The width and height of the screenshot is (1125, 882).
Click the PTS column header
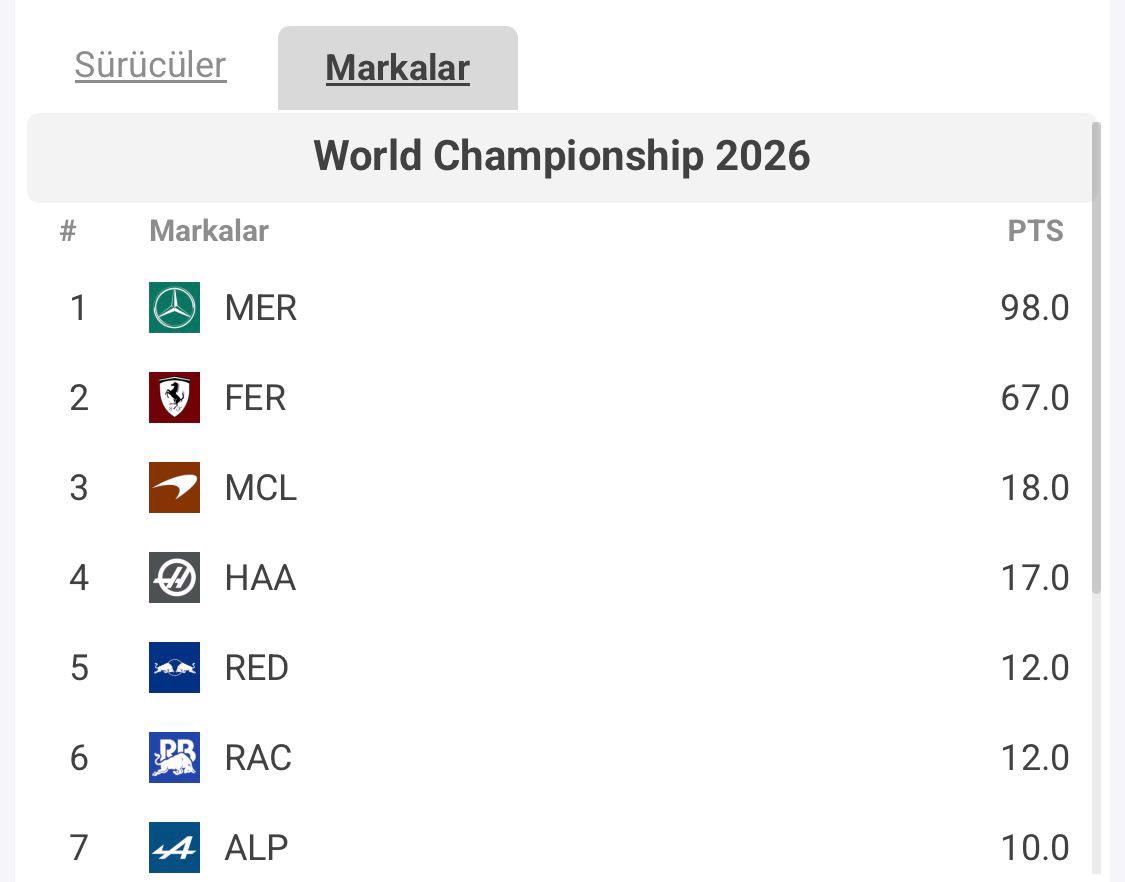[x=1035, y=231]
